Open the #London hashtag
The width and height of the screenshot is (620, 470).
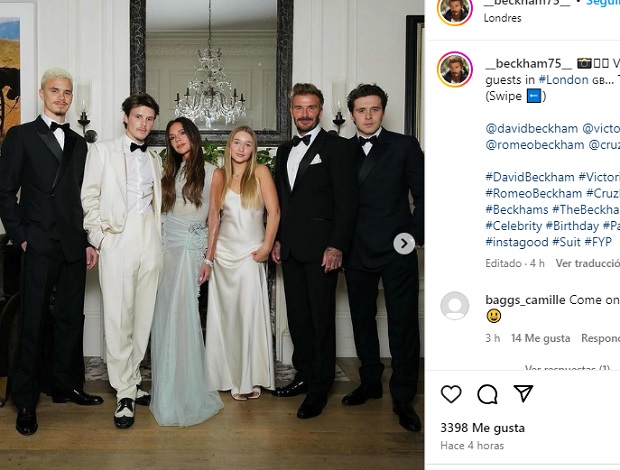click(563, 80)
